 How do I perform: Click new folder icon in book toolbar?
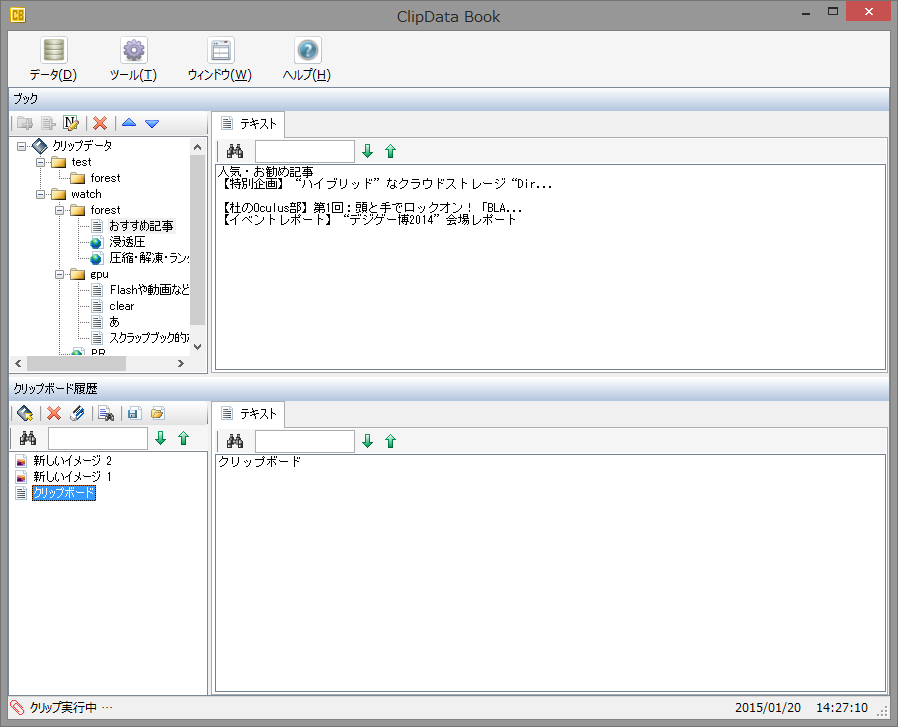click(x=24, y=123)
